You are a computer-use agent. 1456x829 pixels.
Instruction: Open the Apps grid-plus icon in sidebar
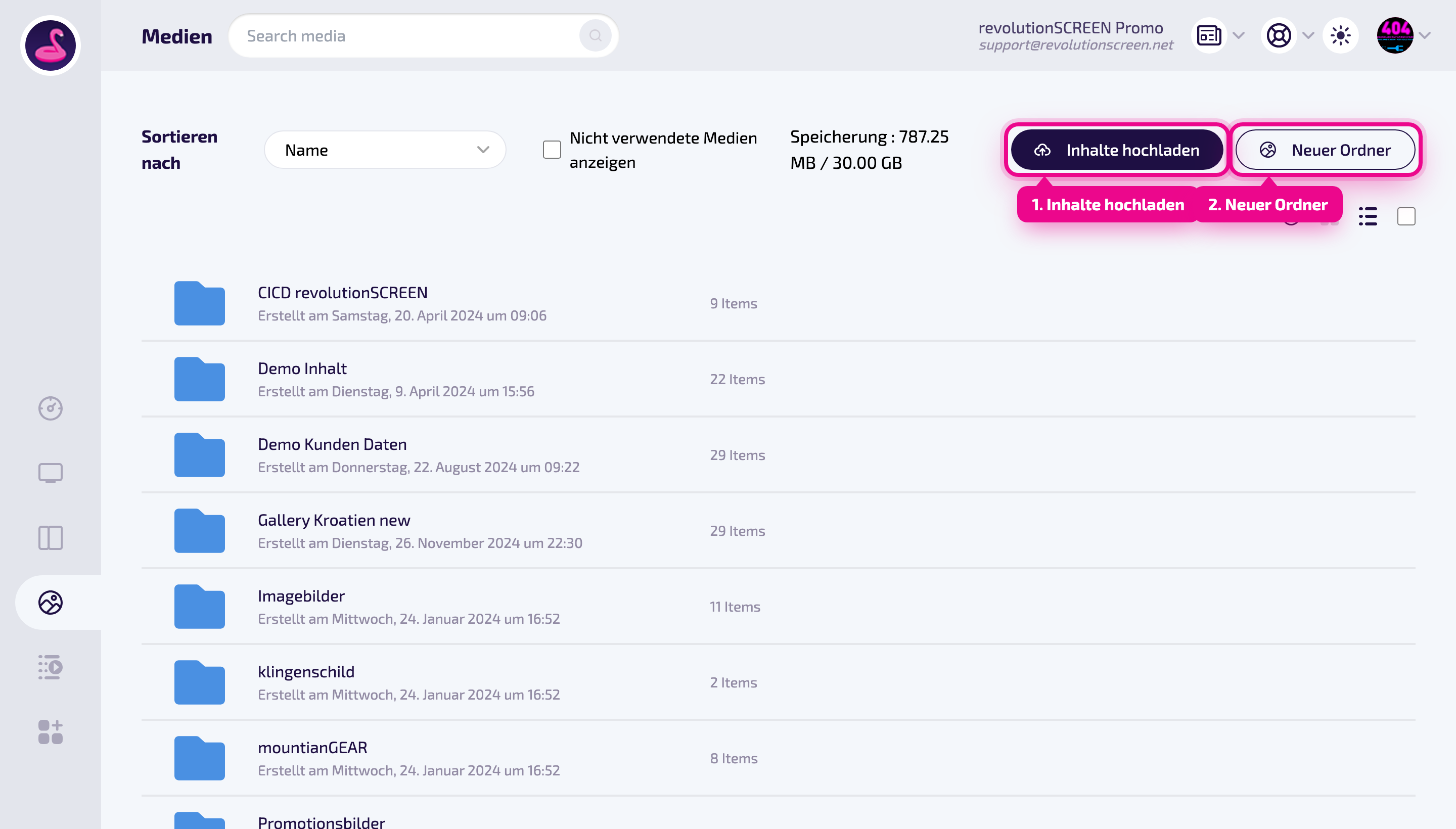click(50, 731)
